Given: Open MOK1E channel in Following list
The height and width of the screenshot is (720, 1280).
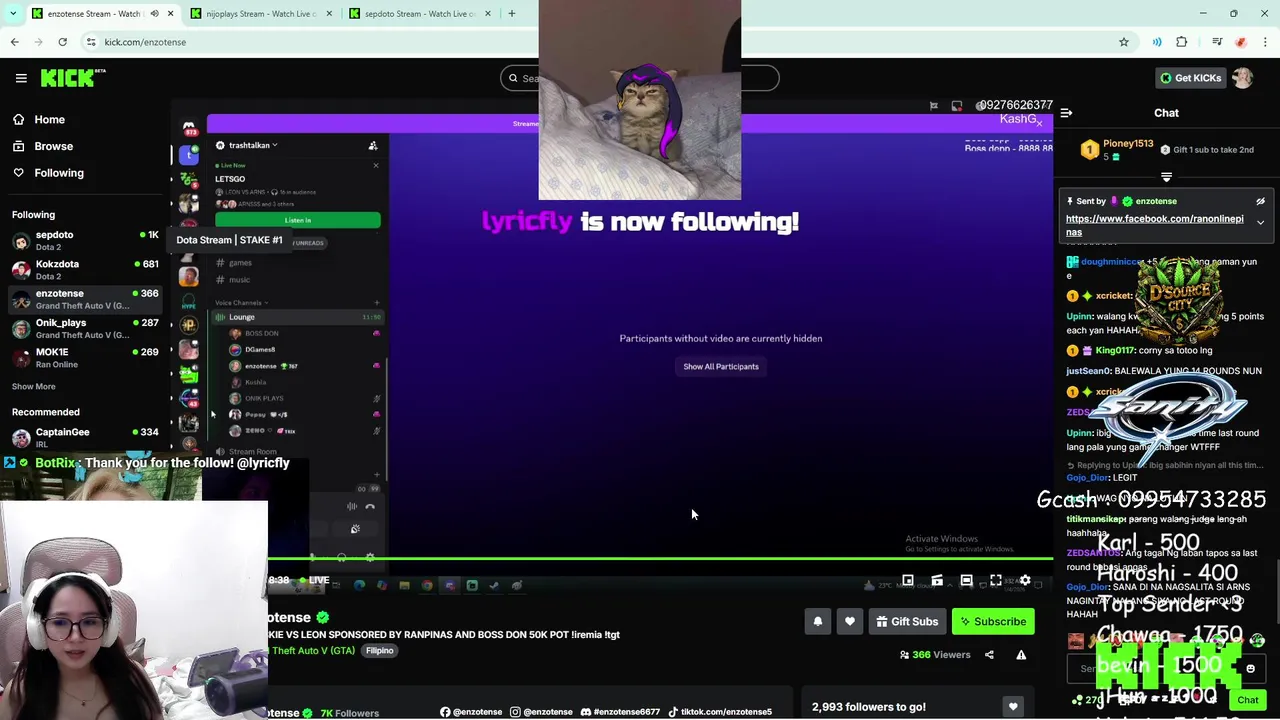Looking at the screenshot, I should 85,358.
